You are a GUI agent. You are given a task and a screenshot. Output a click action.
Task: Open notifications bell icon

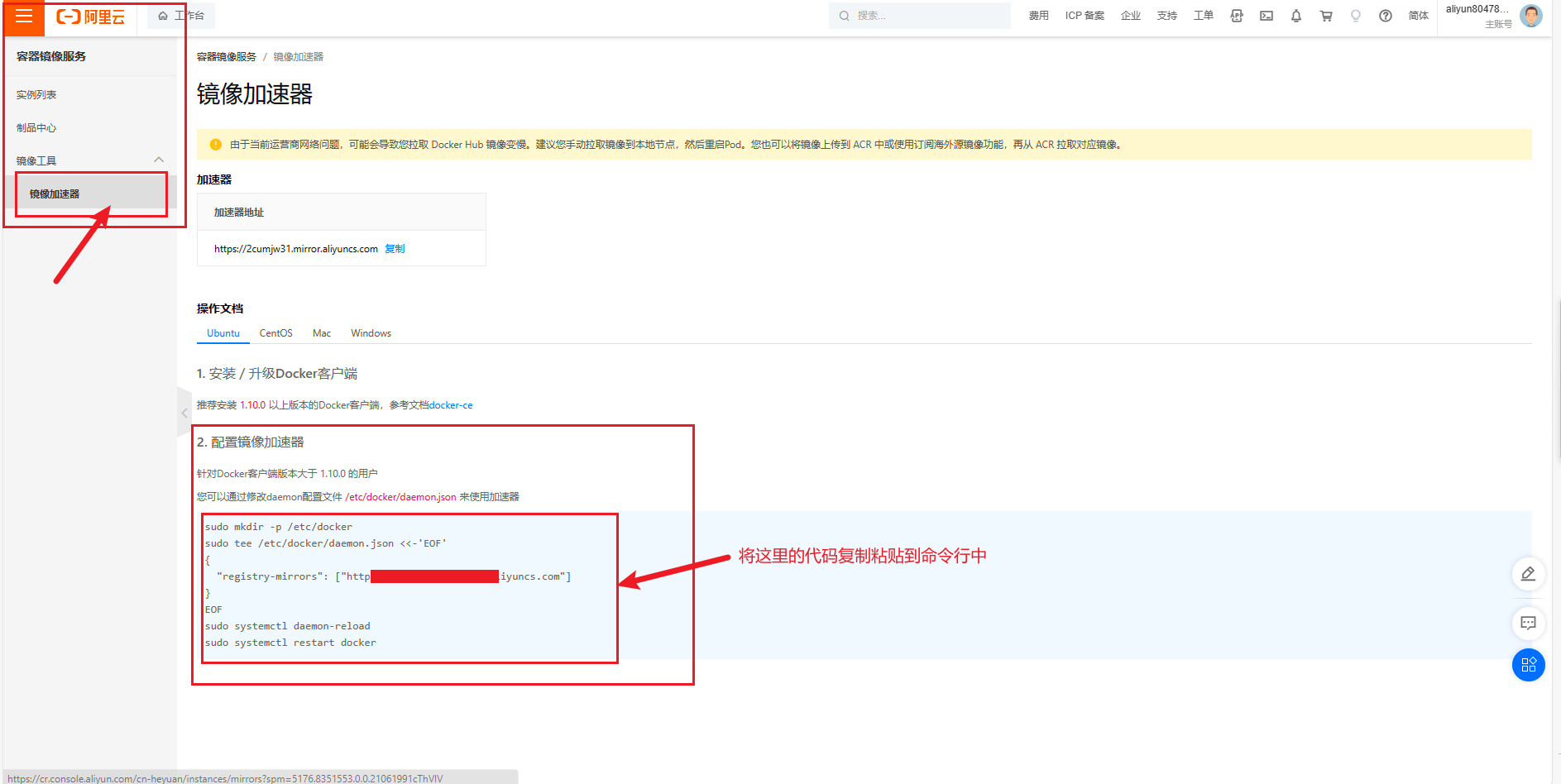click(1296, 16)
